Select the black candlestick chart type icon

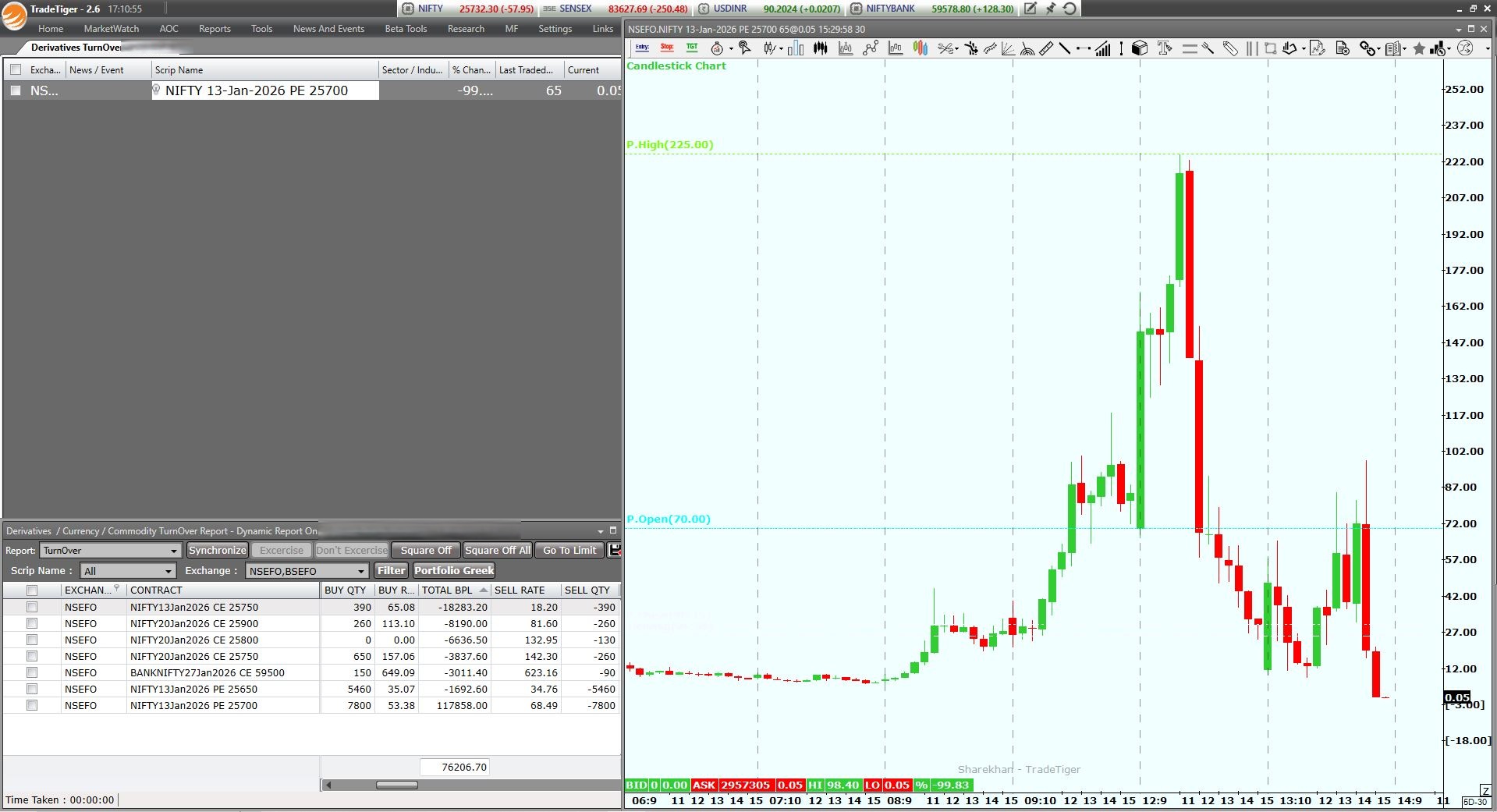tap(820, 48)
